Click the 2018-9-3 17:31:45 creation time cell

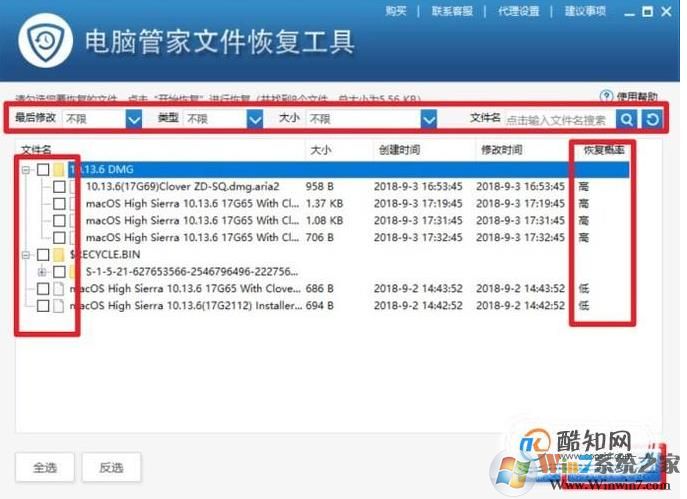[418, 221]
